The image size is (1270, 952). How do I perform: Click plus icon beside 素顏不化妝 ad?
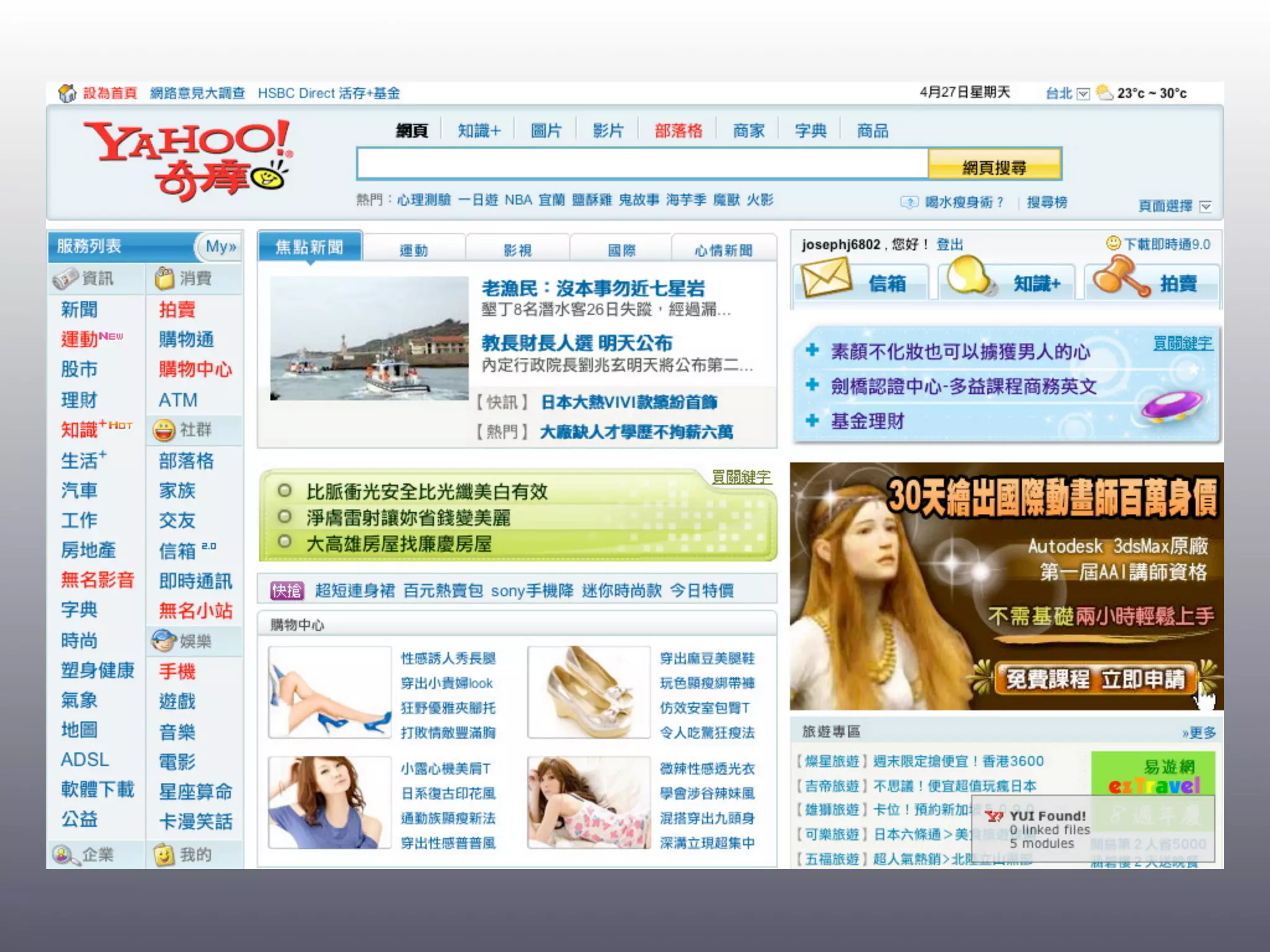pos(812,351)
